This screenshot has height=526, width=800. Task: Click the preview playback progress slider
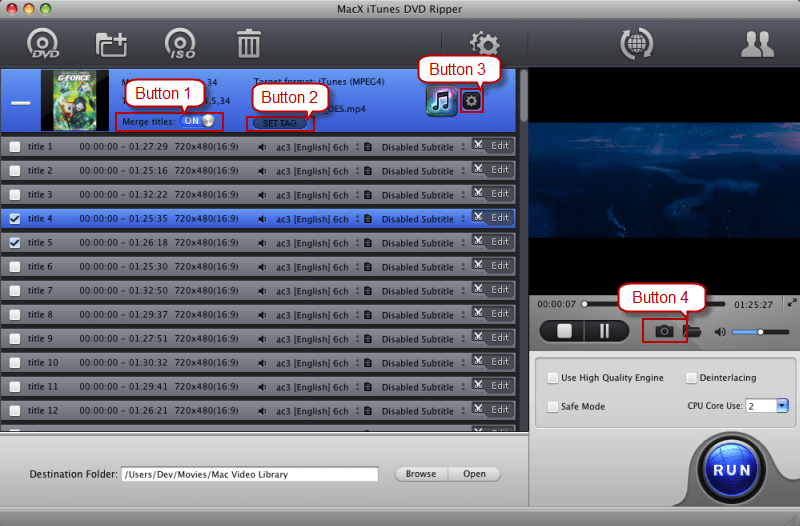click(654, 304)
